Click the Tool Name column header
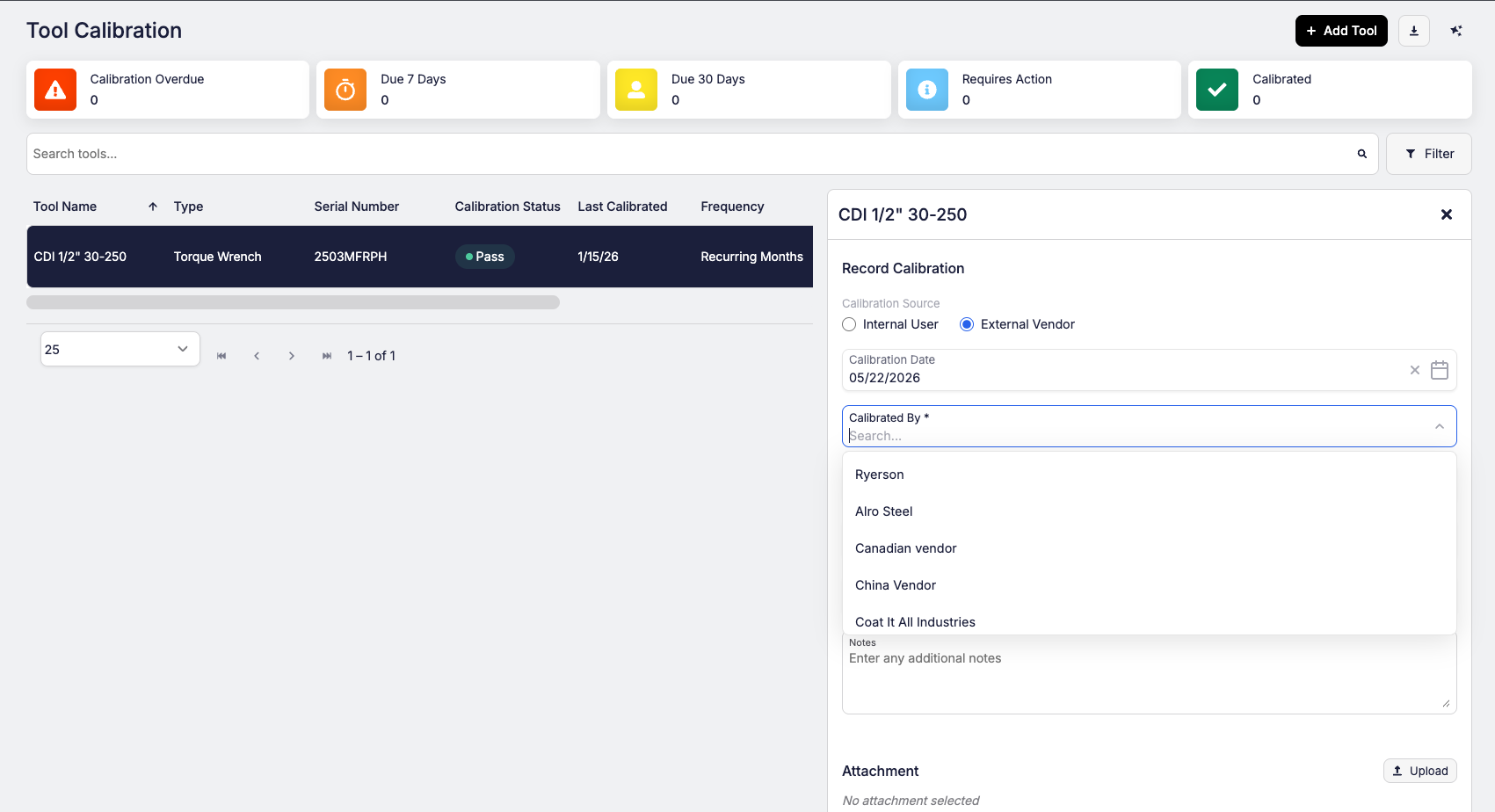This screenshot has height=812, width=1495. coord(65,207)
